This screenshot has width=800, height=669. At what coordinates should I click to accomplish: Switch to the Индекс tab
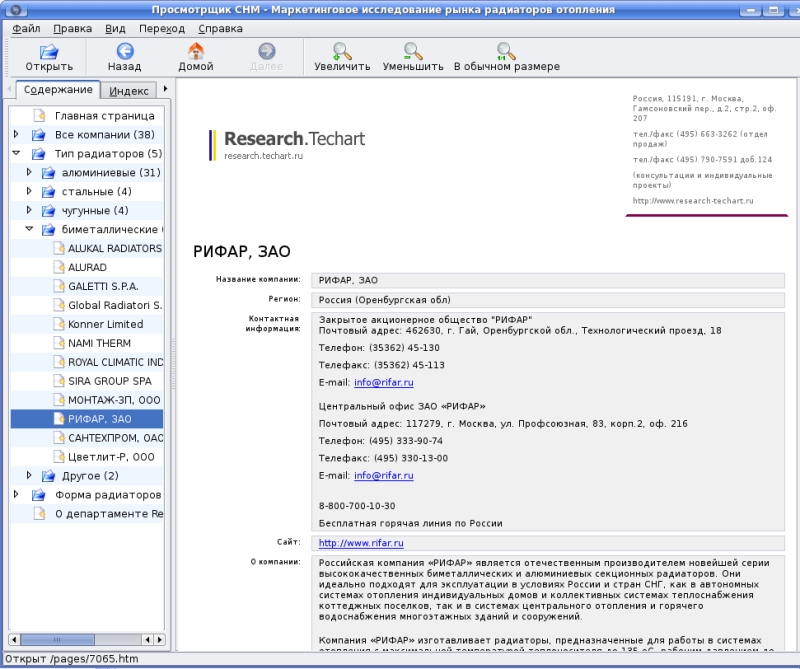pos(129,91)
